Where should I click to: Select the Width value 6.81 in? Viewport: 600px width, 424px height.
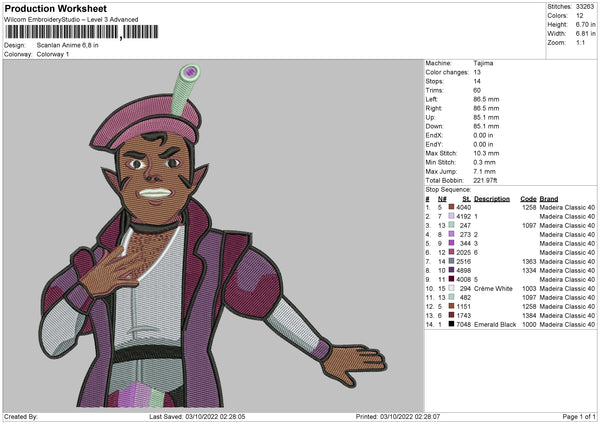coord(585,34)
